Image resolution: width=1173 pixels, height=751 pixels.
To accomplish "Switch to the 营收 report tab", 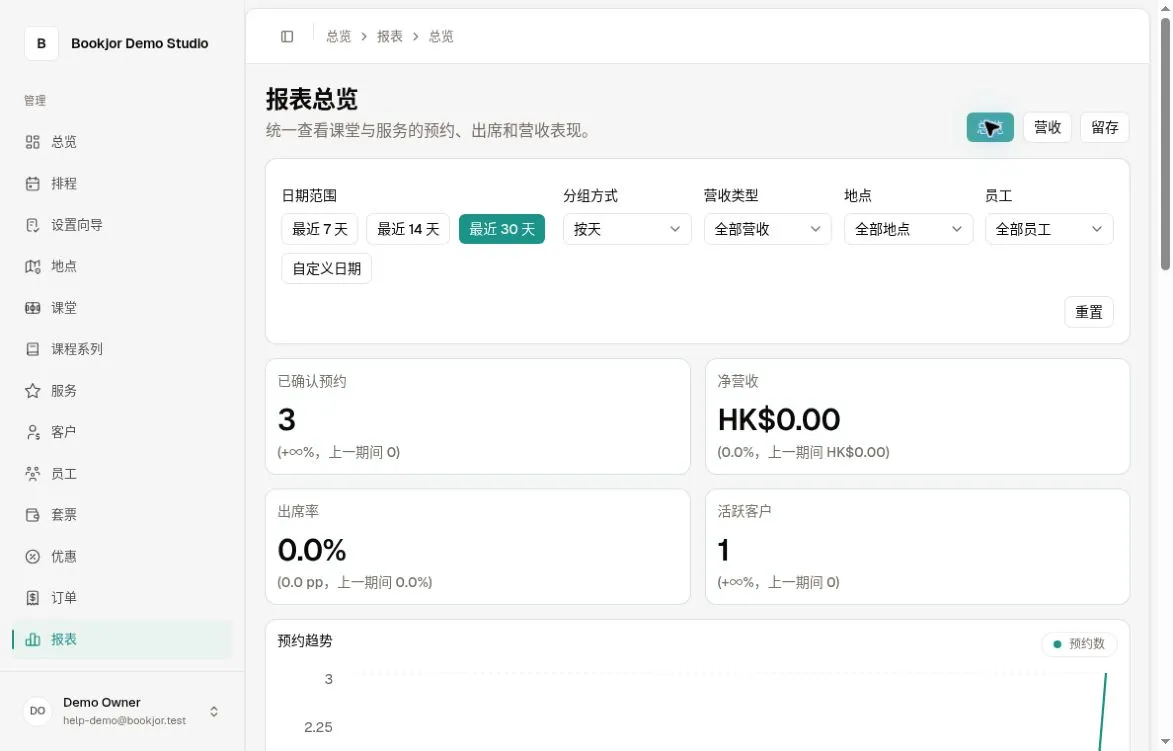I will point(1047,127).
